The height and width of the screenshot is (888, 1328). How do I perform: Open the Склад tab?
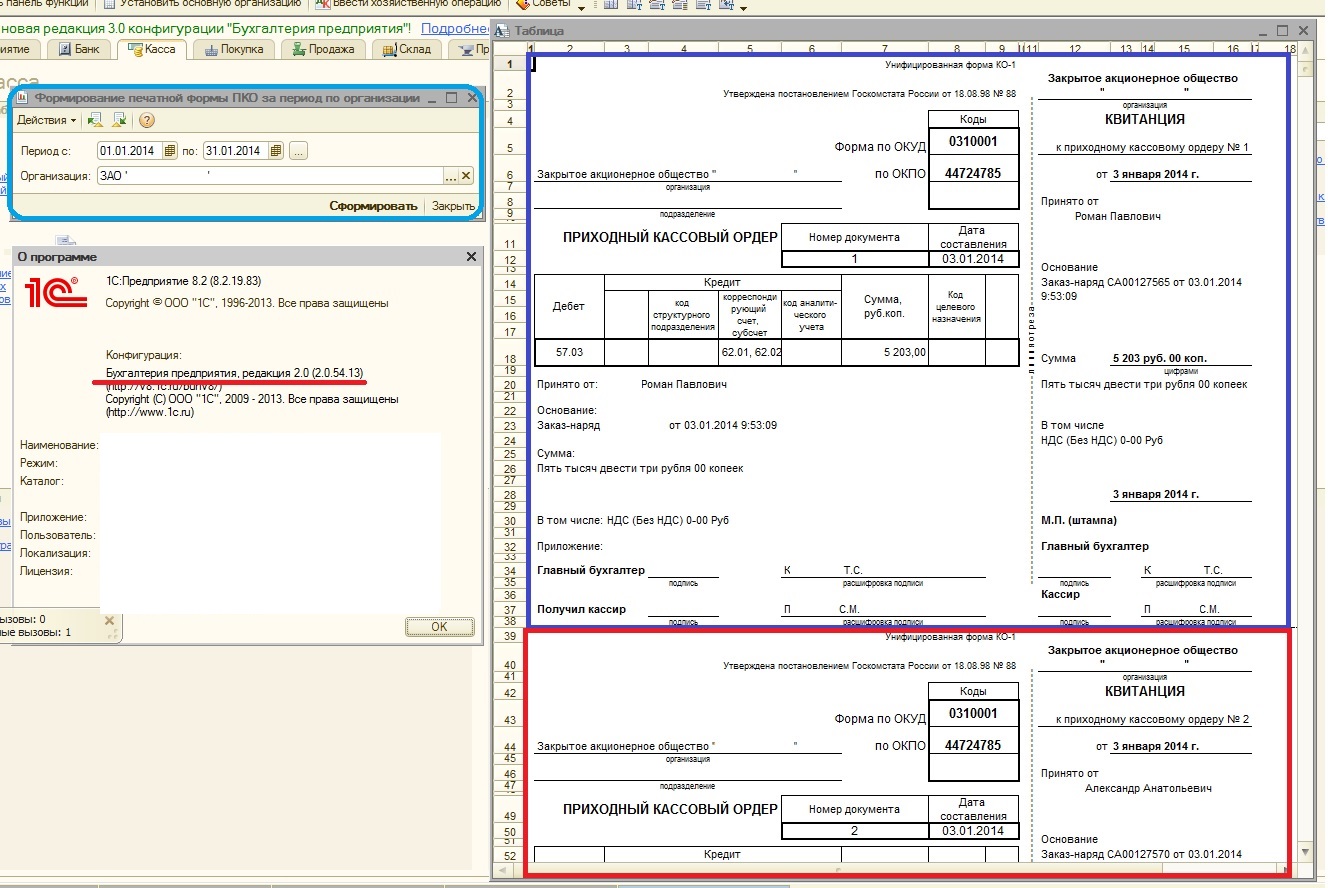coord(406,48)
